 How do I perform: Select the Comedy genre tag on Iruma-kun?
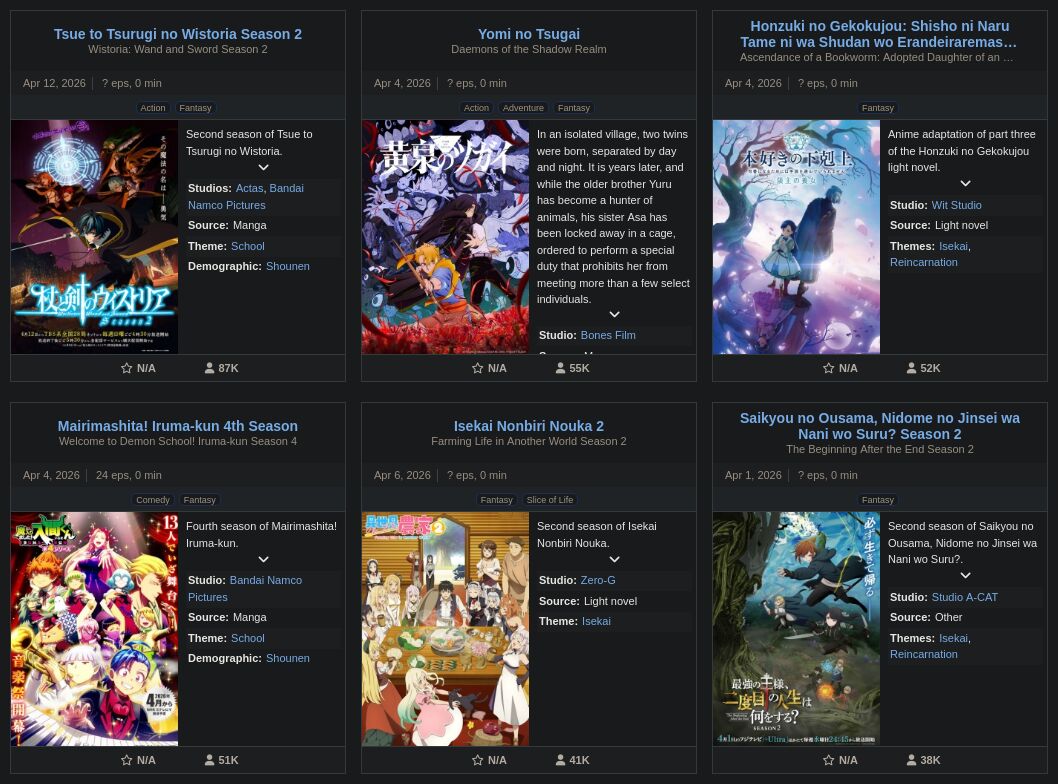(x=153, y=500)
